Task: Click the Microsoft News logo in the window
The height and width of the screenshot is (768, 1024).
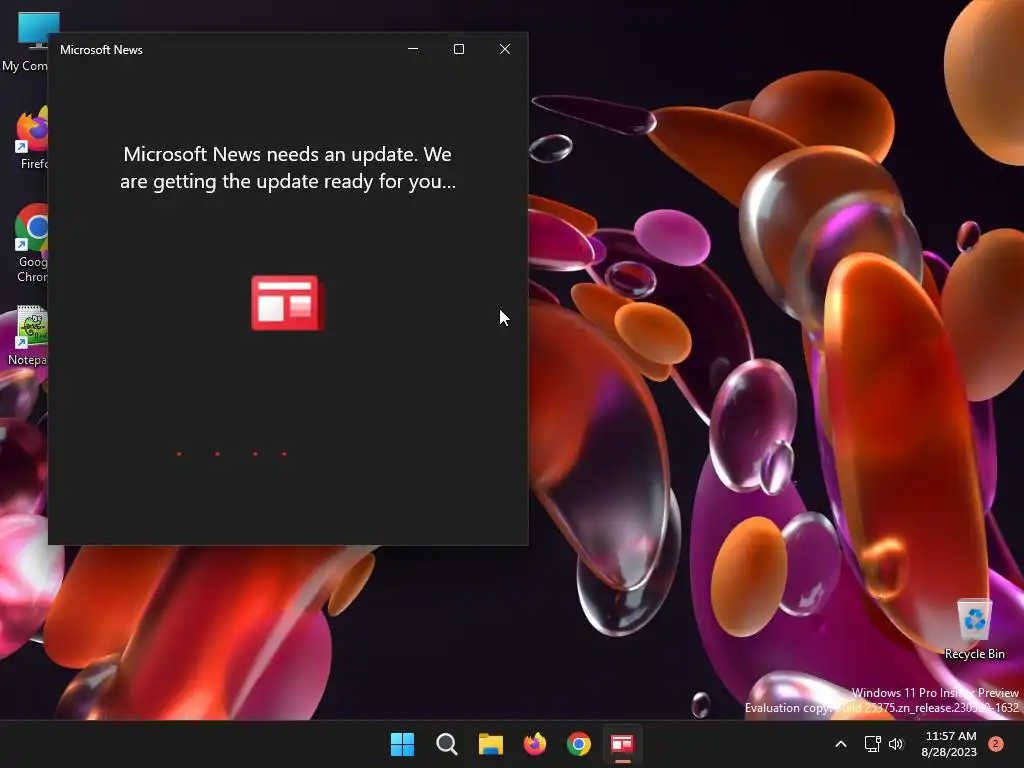Action: (287, 303)
